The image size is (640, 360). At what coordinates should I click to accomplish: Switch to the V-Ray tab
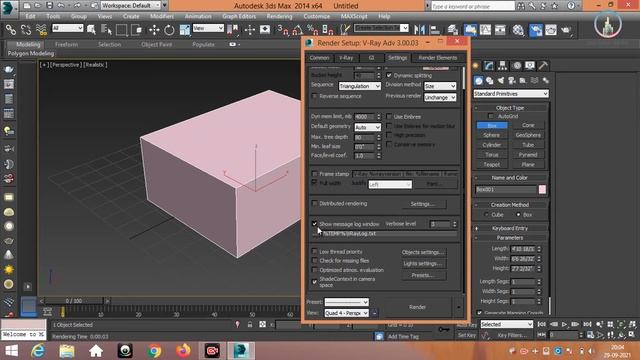tap(346, 58)
